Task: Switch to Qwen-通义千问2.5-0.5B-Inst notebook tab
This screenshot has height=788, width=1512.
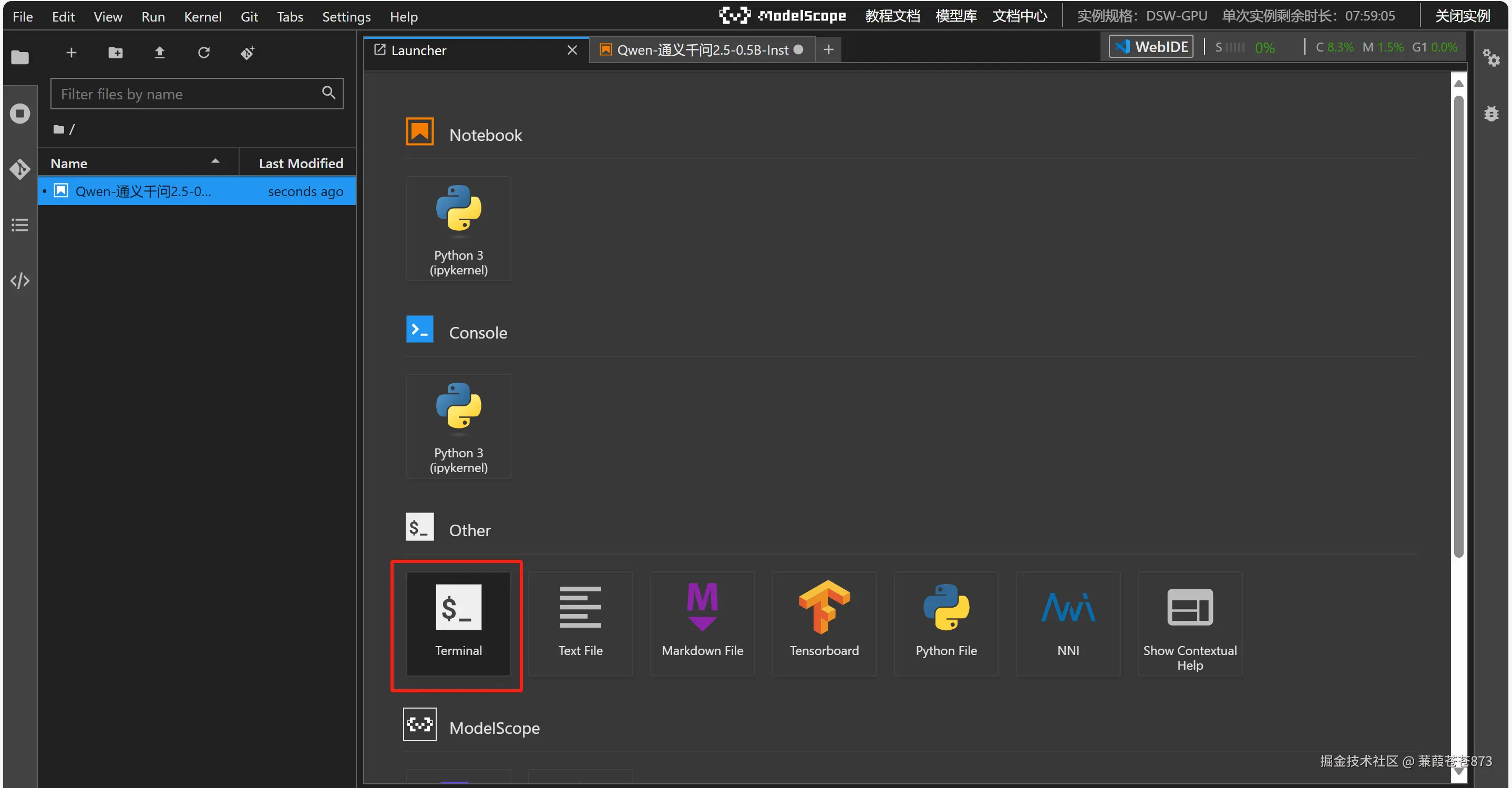Action: (702, 50)
